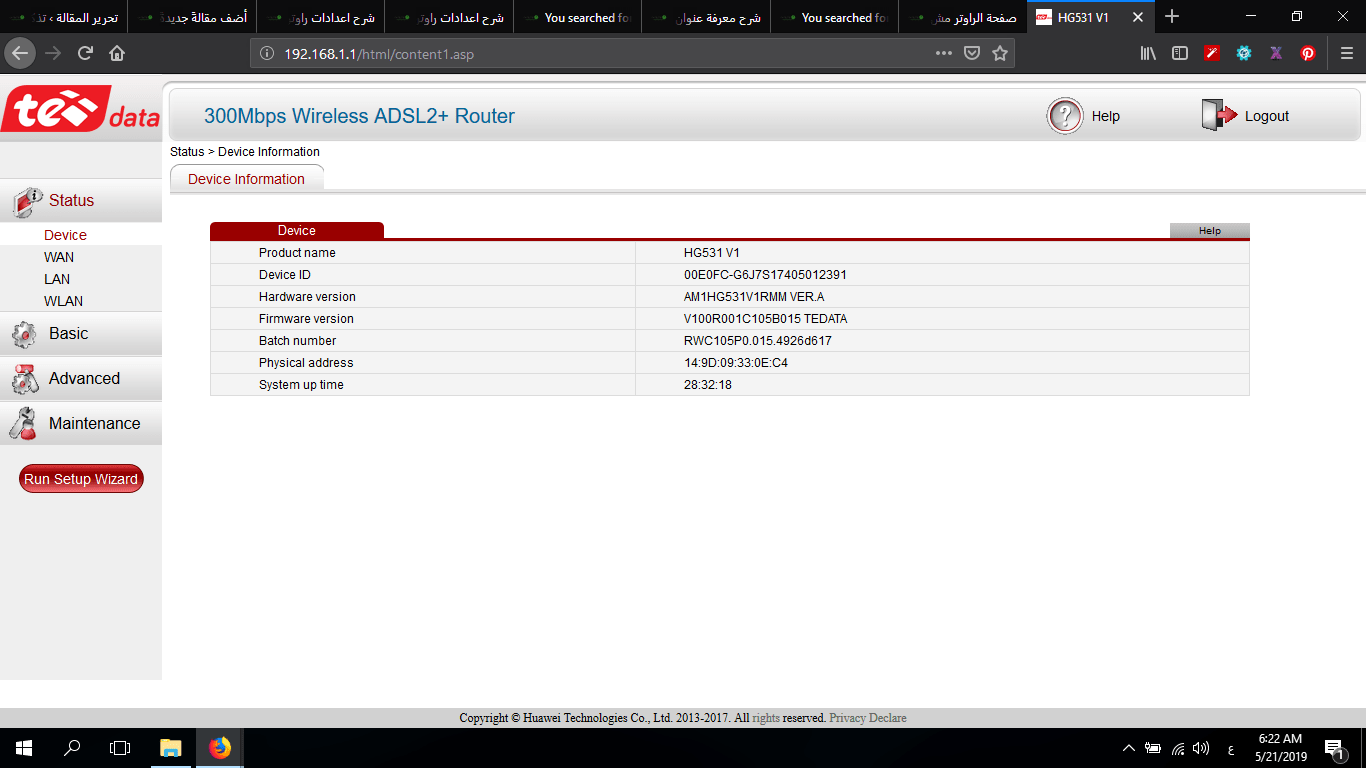Open the Privacy Declare link

pos(868,718)
